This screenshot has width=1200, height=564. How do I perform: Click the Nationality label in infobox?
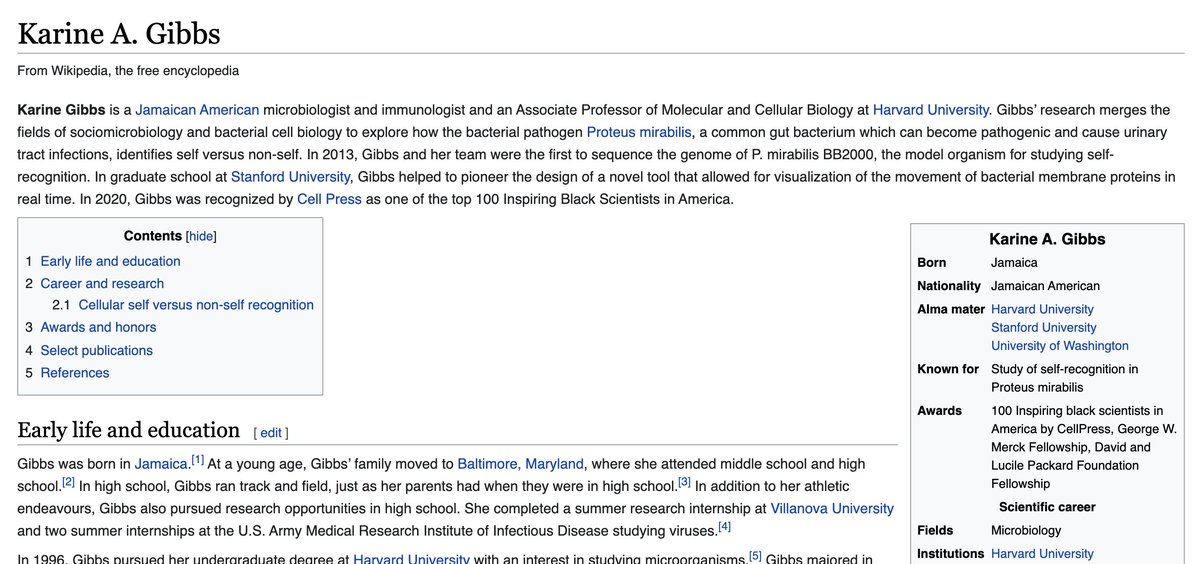click(x=950, y=286)
